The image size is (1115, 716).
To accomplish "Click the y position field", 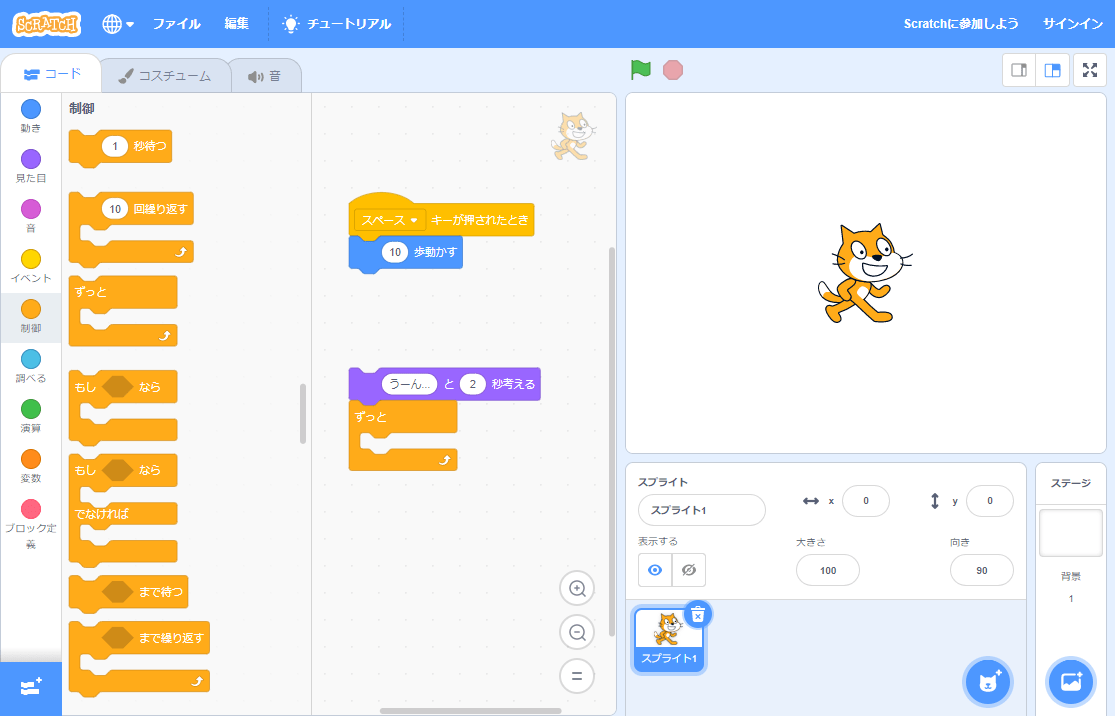I will (x=989, y=501).
